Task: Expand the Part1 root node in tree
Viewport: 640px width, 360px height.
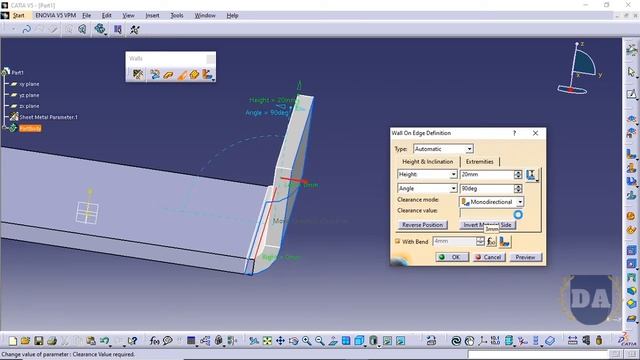Action: pyautogui.click(x=5, y=72)
